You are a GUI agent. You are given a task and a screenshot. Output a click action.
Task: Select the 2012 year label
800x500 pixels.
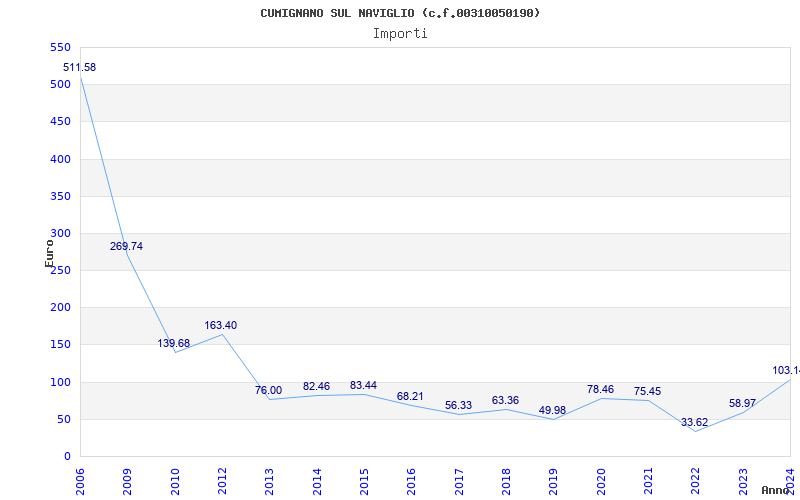pyautogui.click(x=222, y=482)
